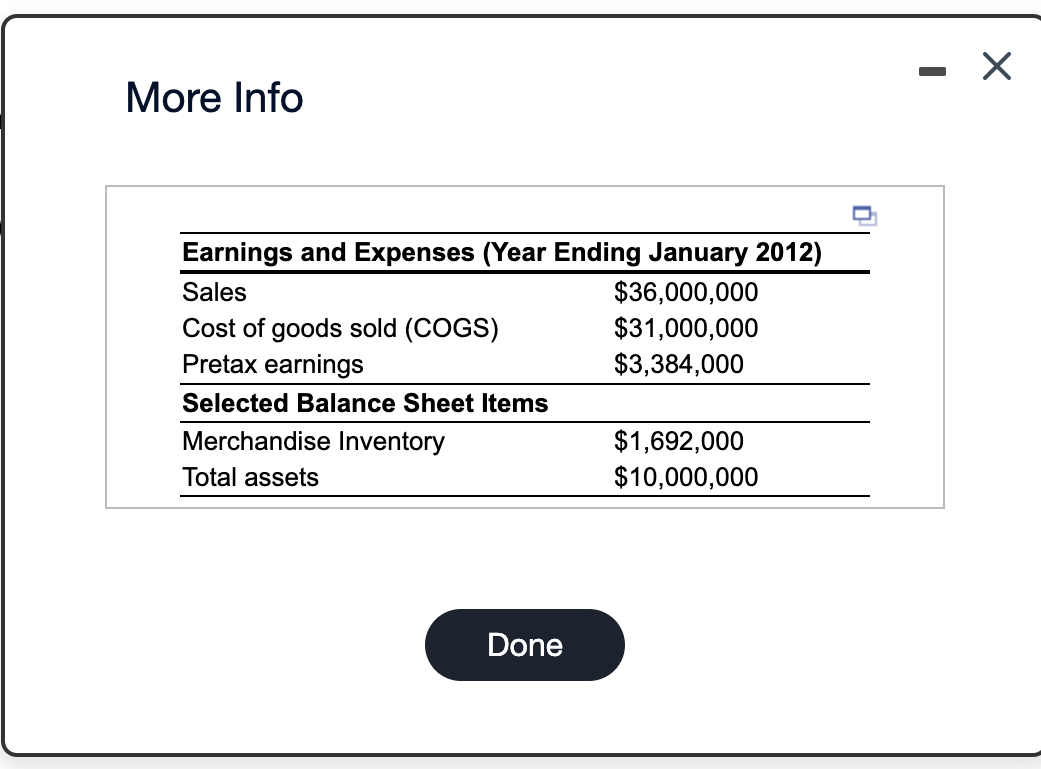1041x769 pixels.
Task: Click the Cost of goods sold (COGS) label
Action: pos(340,328)
